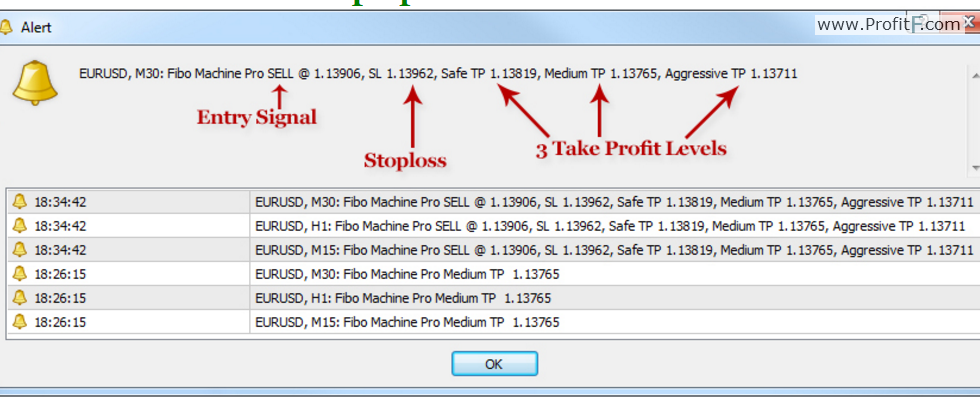
Task: Click the bell icon on the M15 SELL row
Action: click(20, 249)
